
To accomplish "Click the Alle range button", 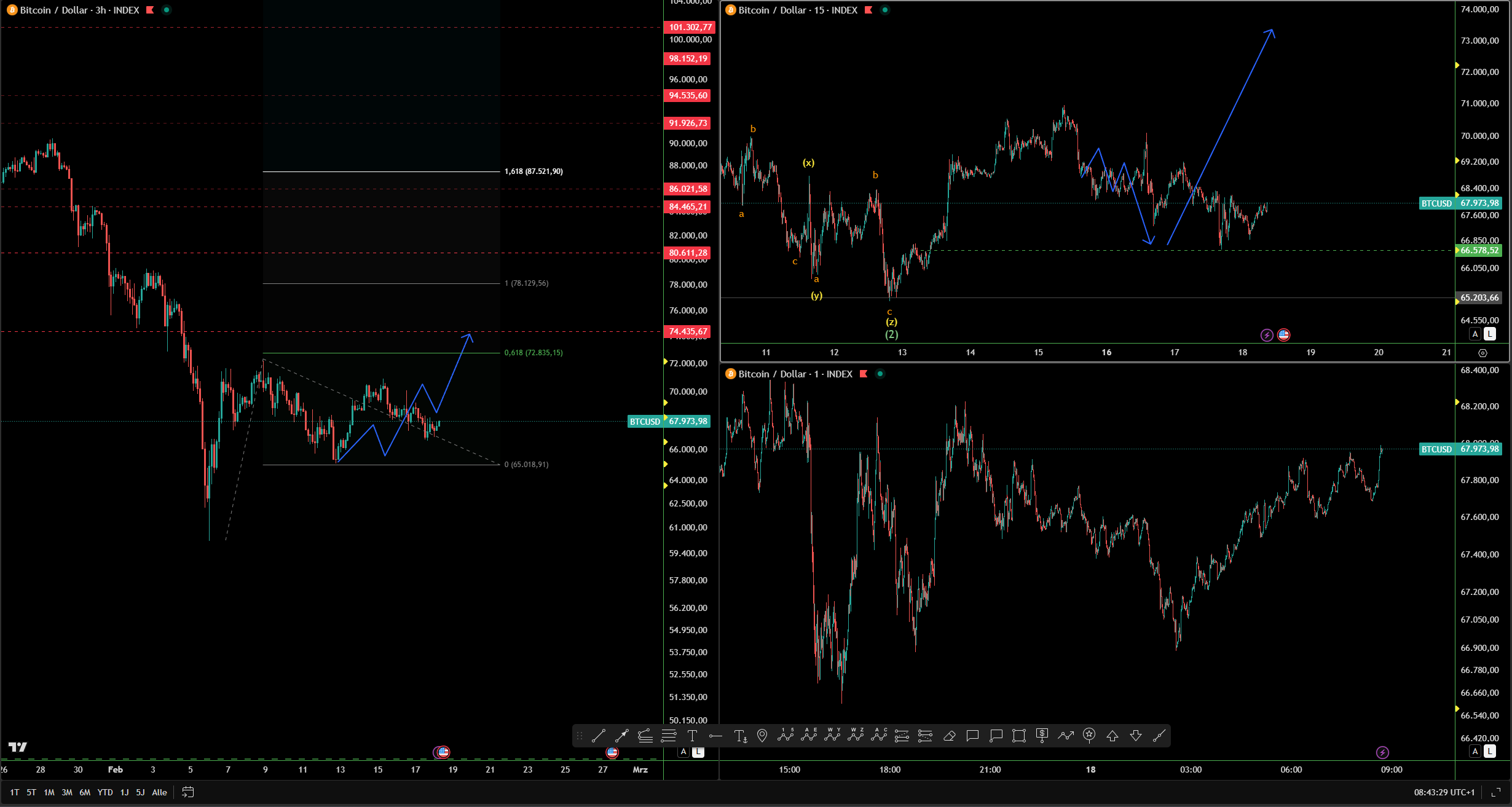I will (x=159, y=792).
